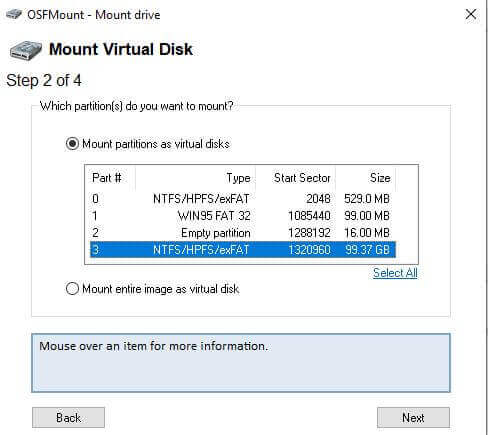
Task: Select partition 2 Empty partition row
Action: tap(243, 233)
